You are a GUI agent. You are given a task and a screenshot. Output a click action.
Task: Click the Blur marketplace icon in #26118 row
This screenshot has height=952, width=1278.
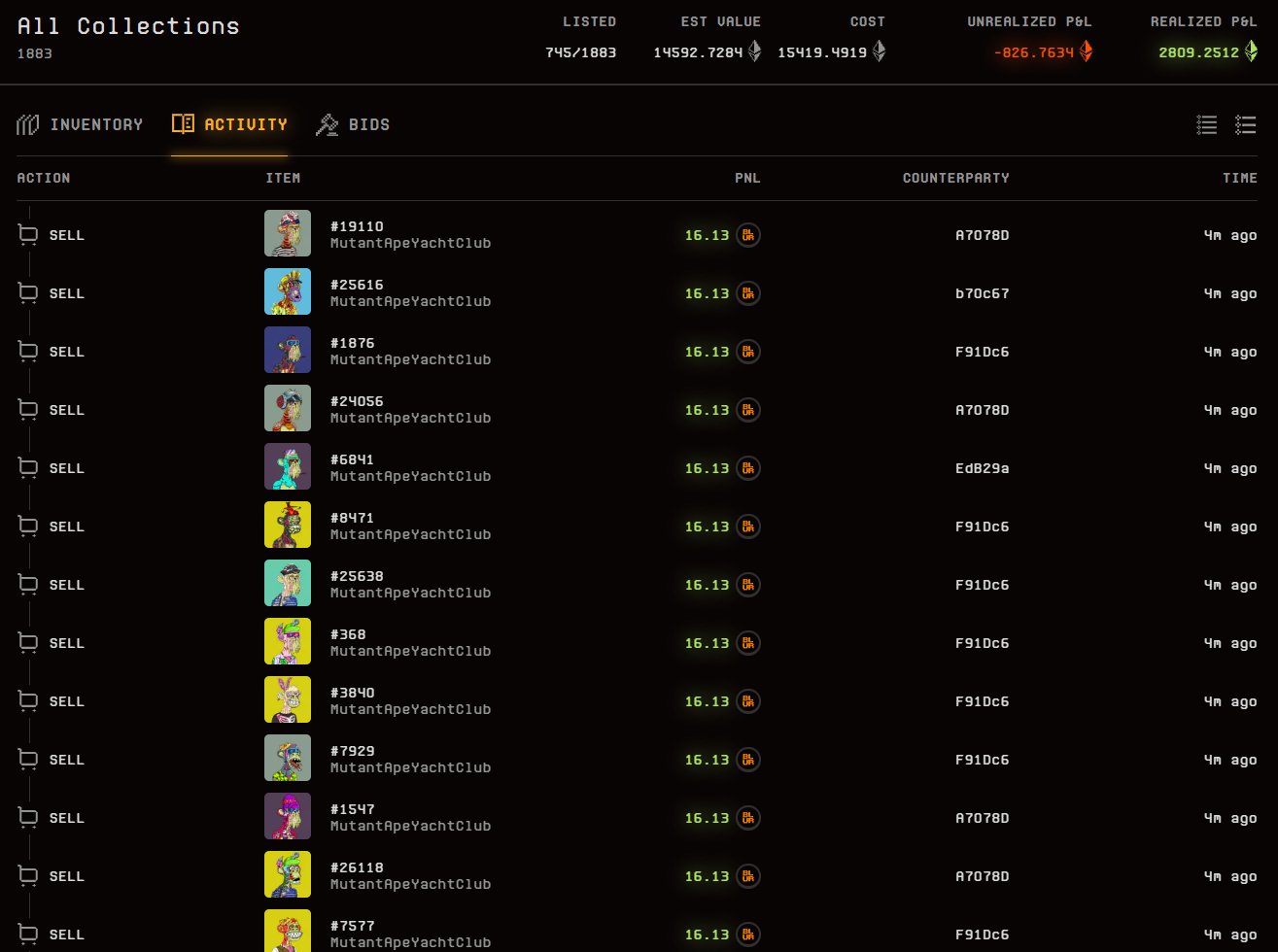748,876
